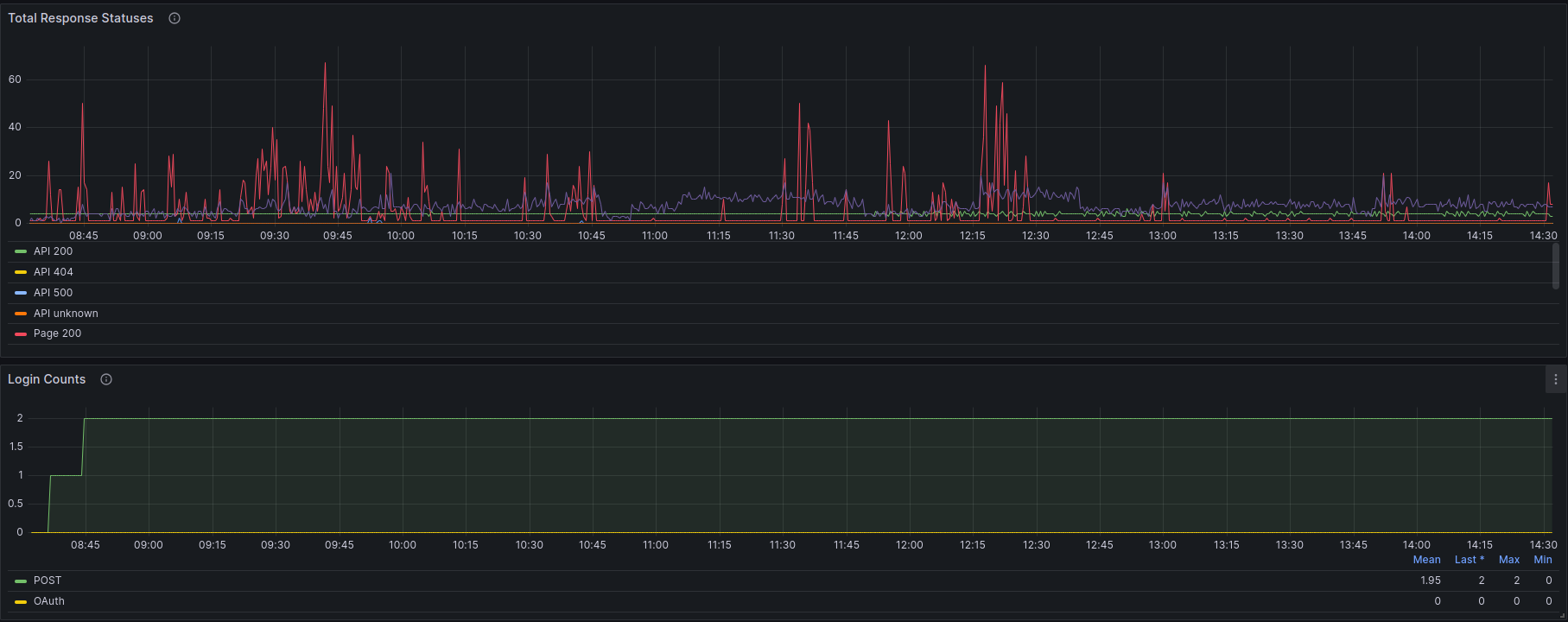Open Login Counts panel three-dot menu

(1555, 379)
